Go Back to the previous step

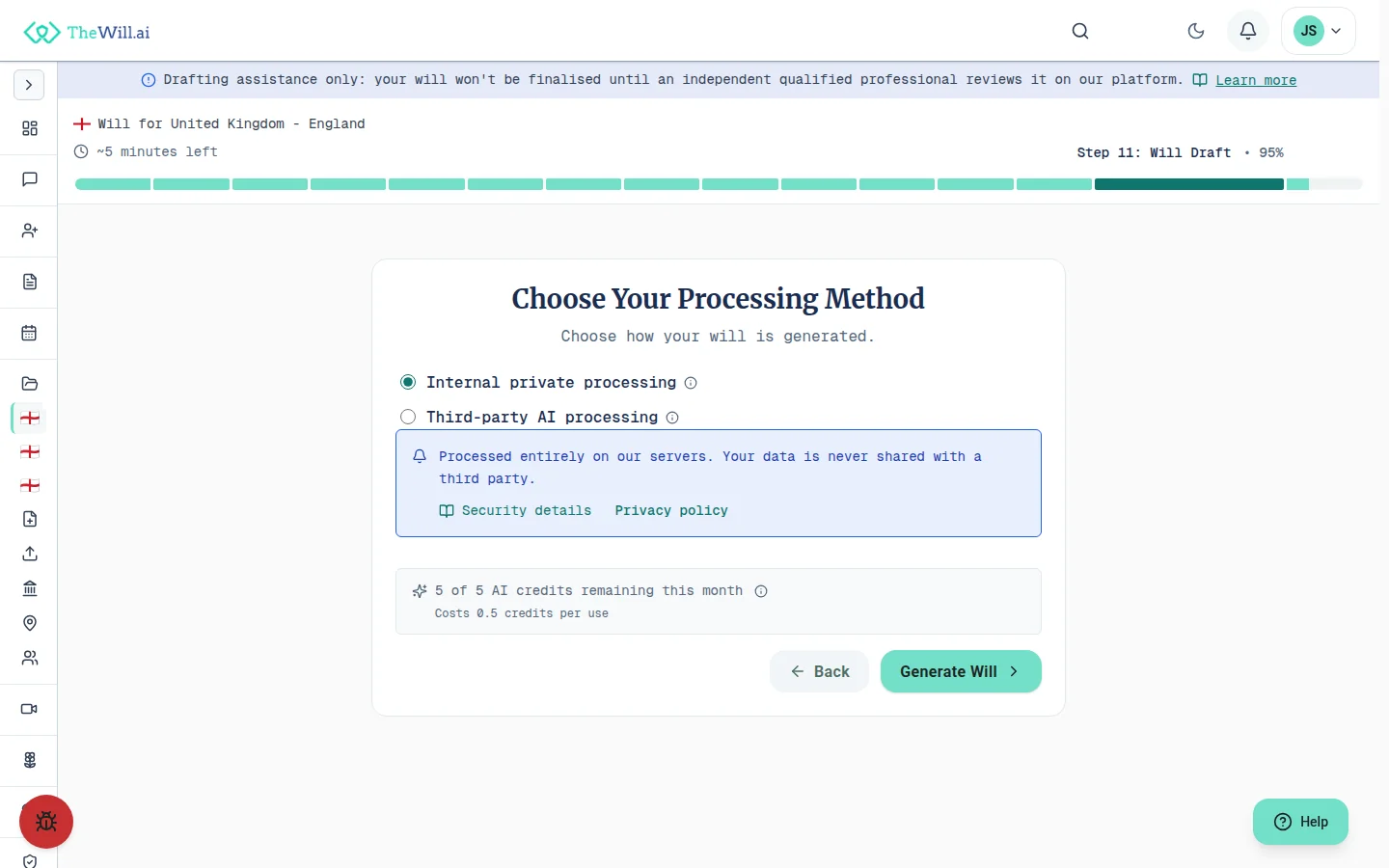819,671
